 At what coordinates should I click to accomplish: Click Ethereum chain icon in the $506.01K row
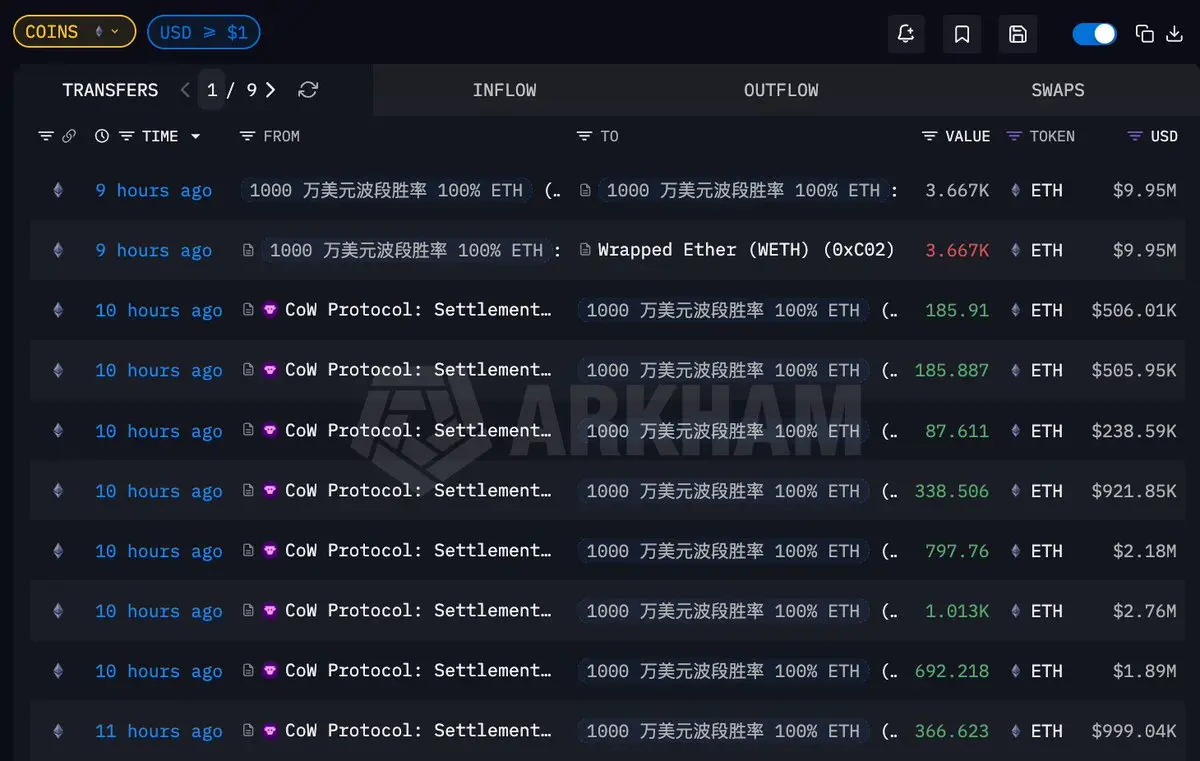(58, 310)
